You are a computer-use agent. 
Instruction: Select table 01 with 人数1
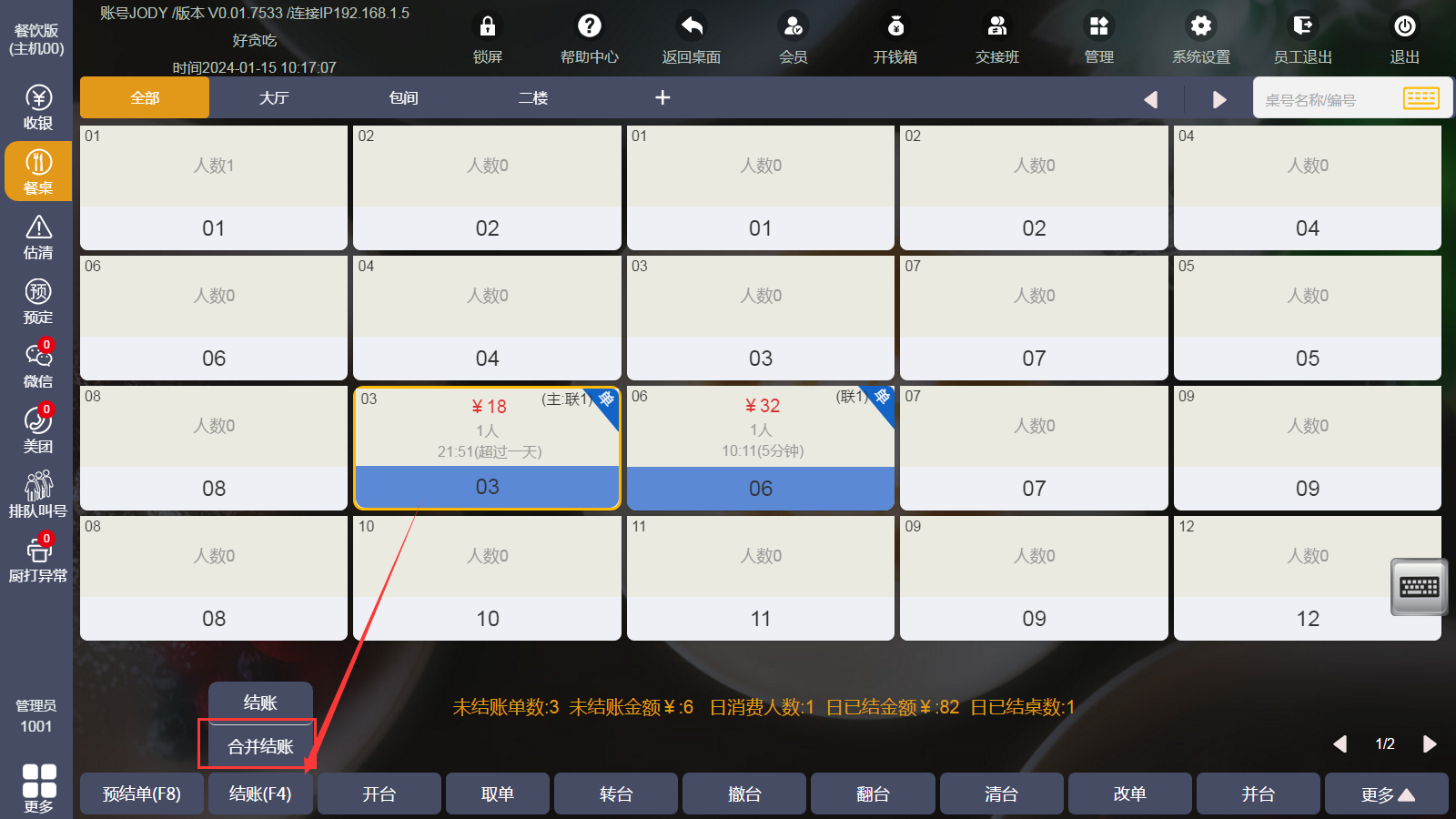pyautogui.click(x=214, y=187)
